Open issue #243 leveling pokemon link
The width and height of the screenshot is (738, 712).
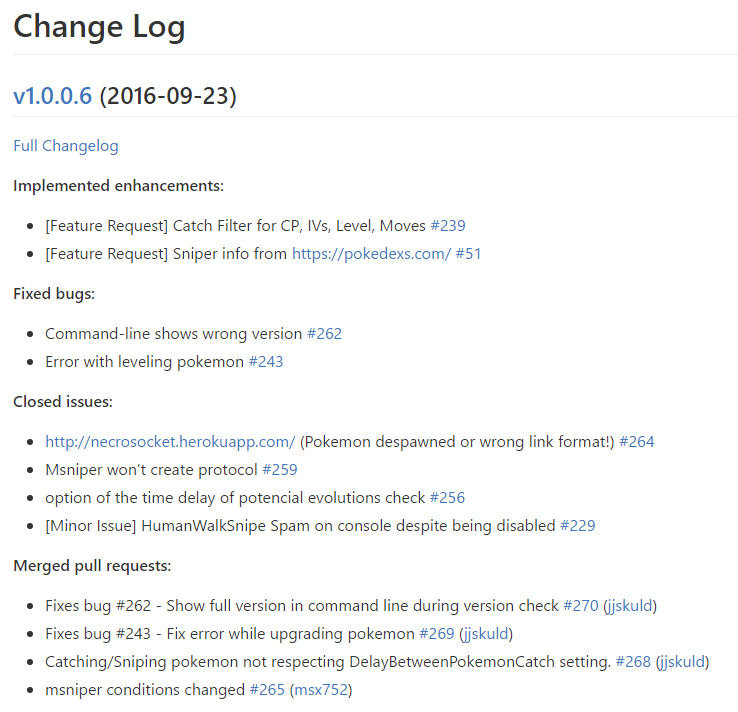[x=266, y=362]
